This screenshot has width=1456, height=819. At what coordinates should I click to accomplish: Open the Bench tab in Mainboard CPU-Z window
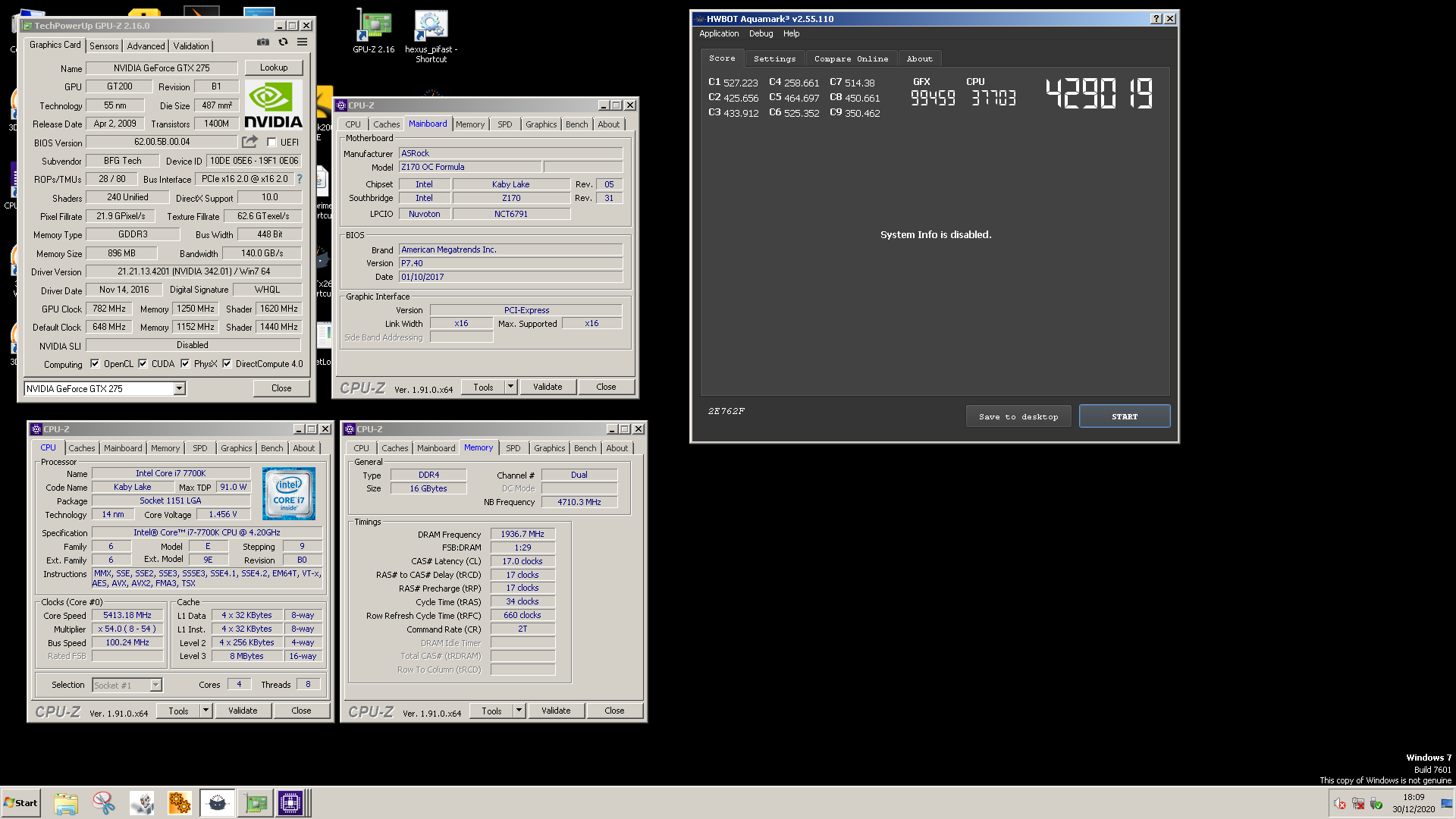point(576,124)
